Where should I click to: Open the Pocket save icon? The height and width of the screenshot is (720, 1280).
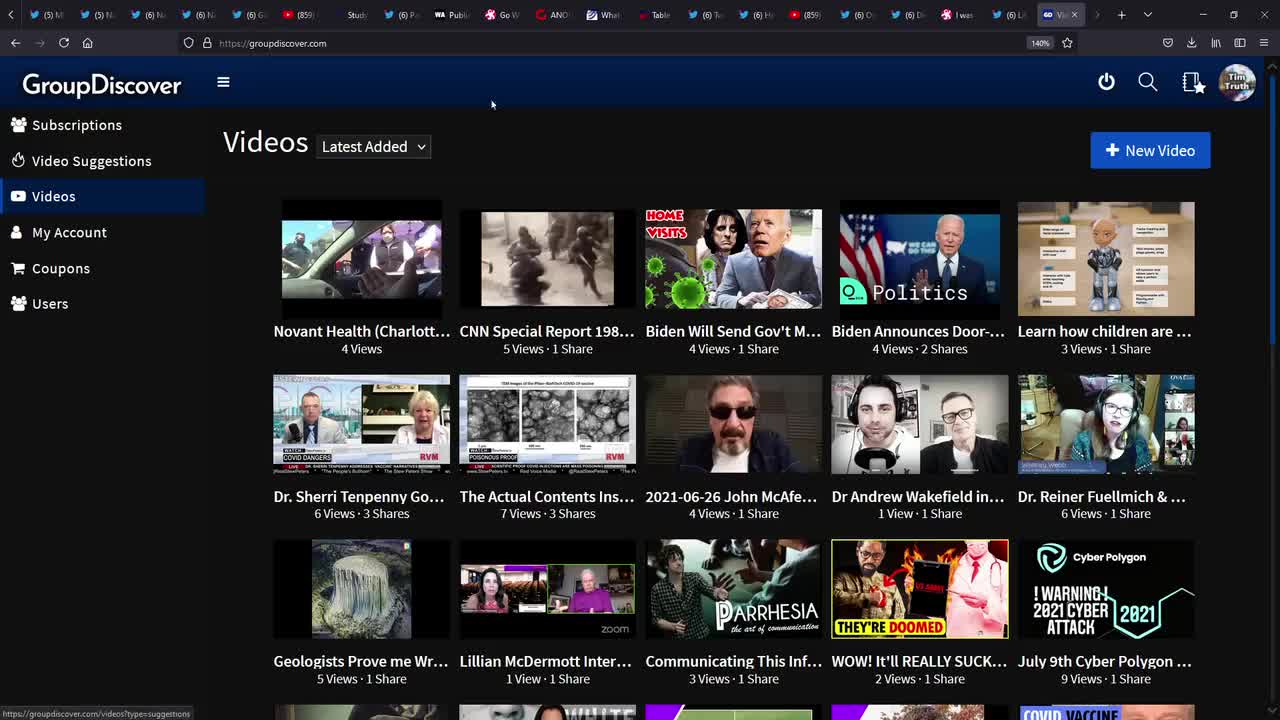coord(1167,43)
